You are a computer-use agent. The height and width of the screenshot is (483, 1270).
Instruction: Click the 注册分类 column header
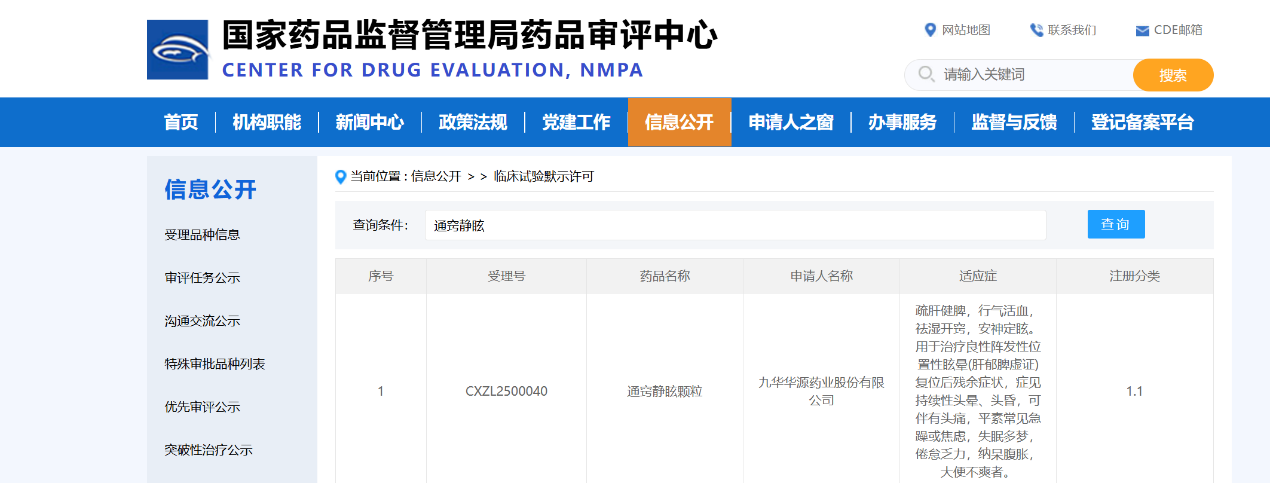1135,276
